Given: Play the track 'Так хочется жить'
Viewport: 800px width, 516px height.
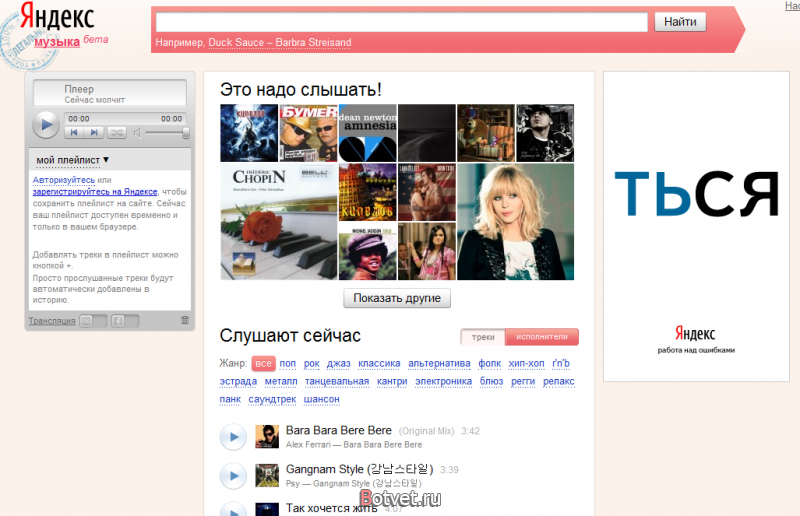Looking at the screenshot, I should tap(234, 508).
